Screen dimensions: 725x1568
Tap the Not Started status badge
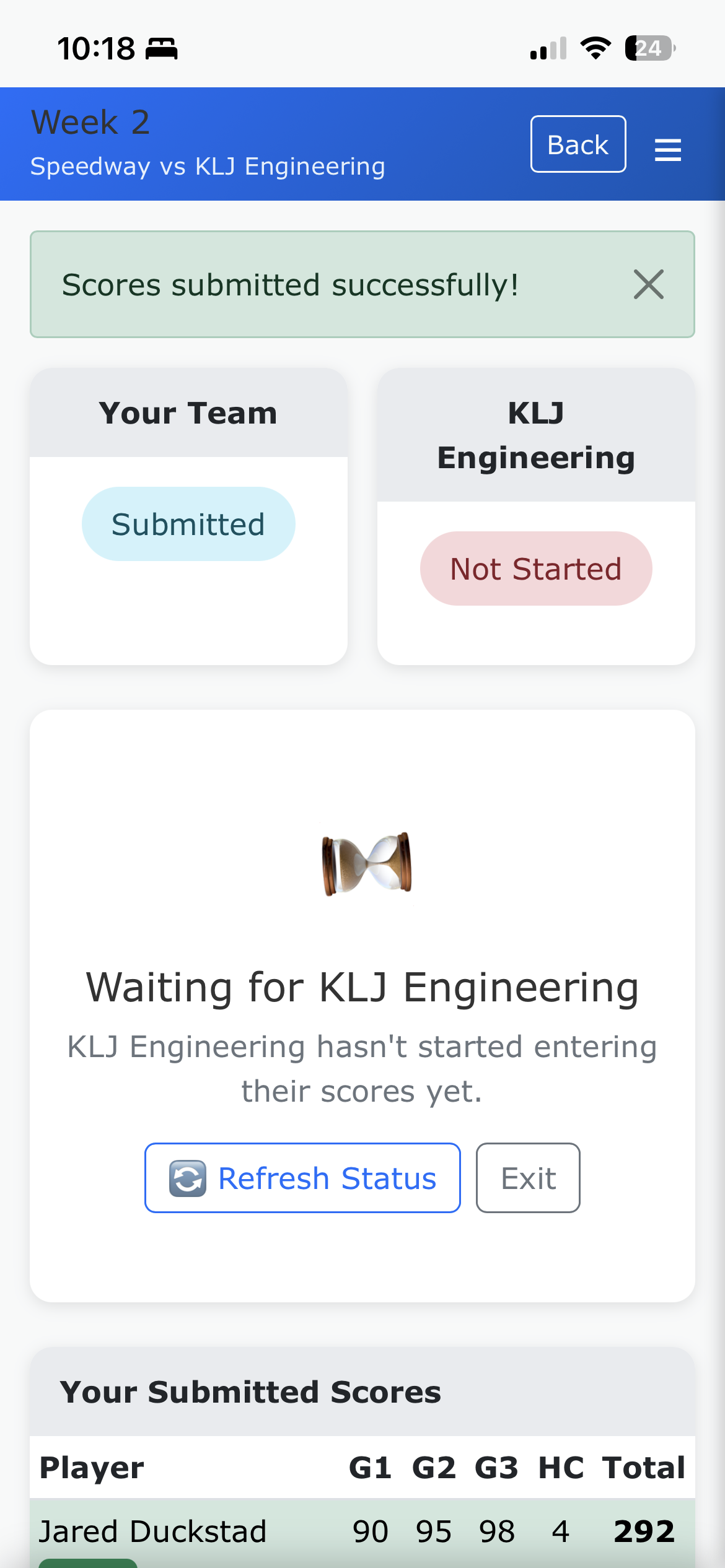[536, 568]
